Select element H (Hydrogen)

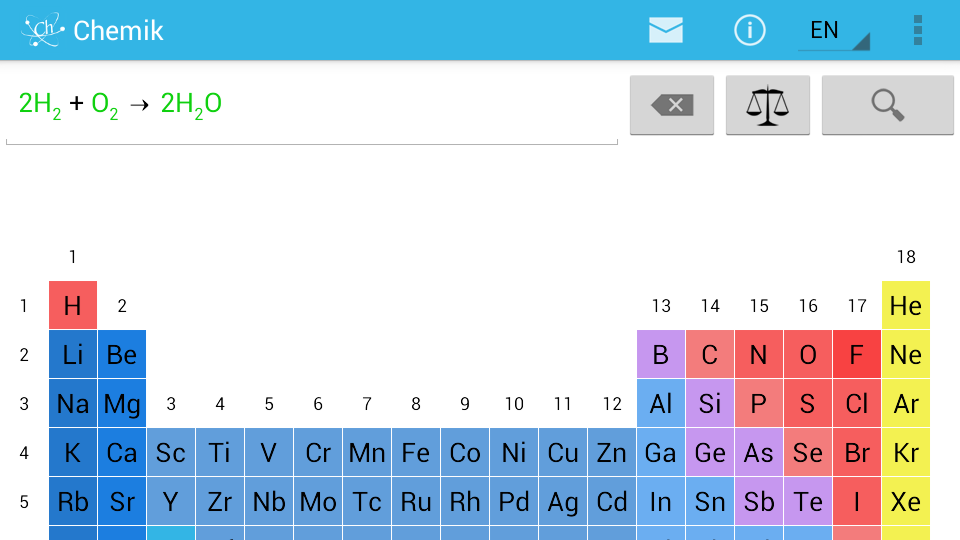[73, 305]
